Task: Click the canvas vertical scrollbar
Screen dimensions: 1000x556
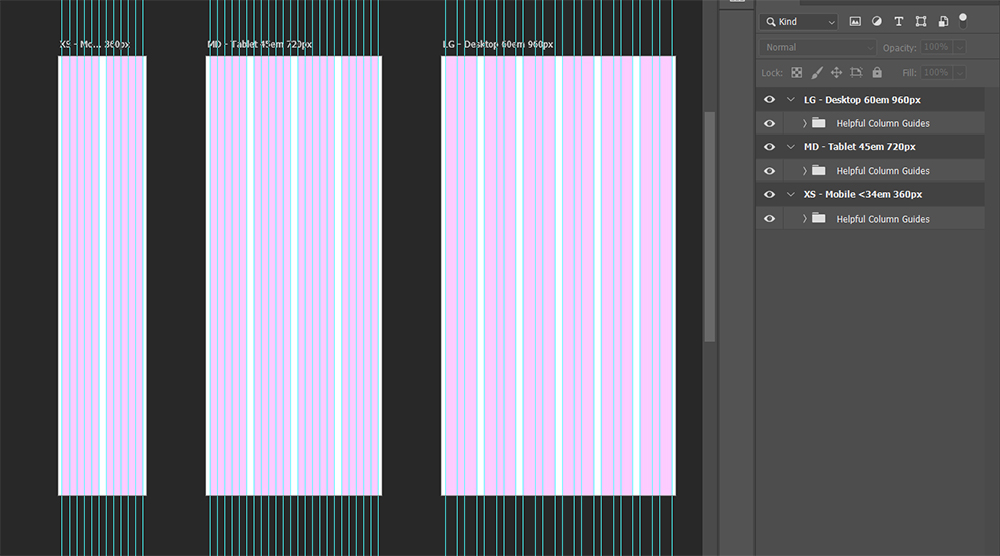Action: 709,226
